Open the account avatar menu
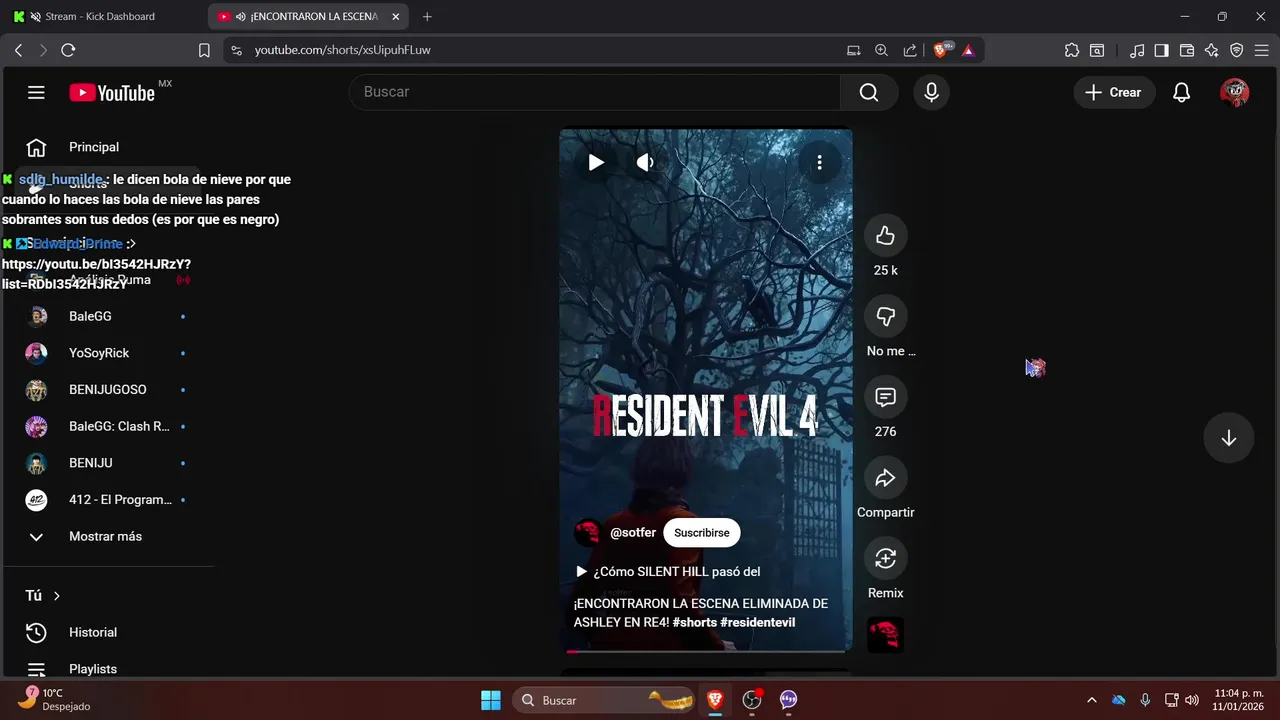The image size is (1280, 720). point(1234,92)
